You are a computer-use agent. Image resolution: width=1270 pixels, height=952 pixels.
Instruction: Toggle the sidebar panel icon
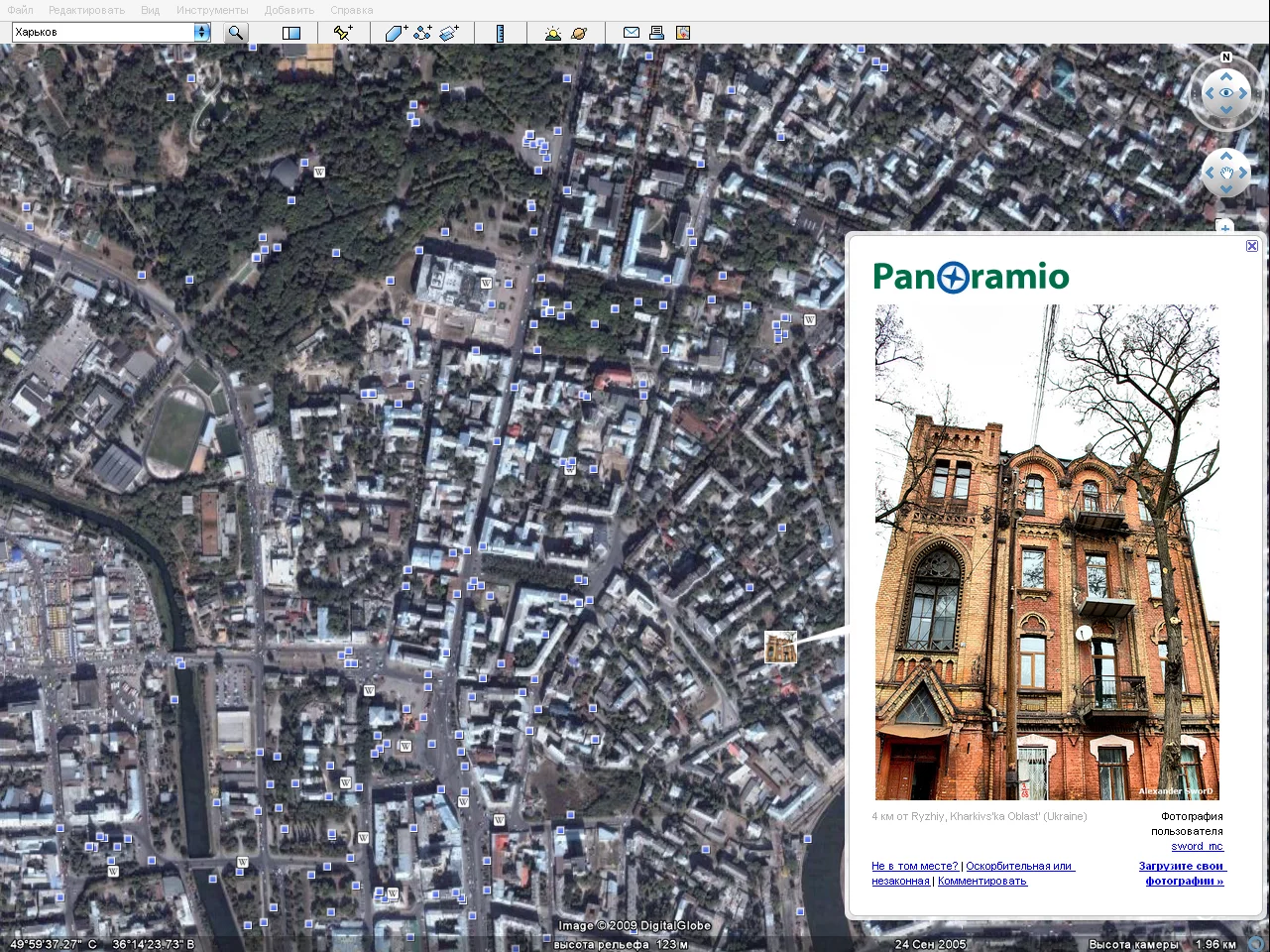[291, 33]
